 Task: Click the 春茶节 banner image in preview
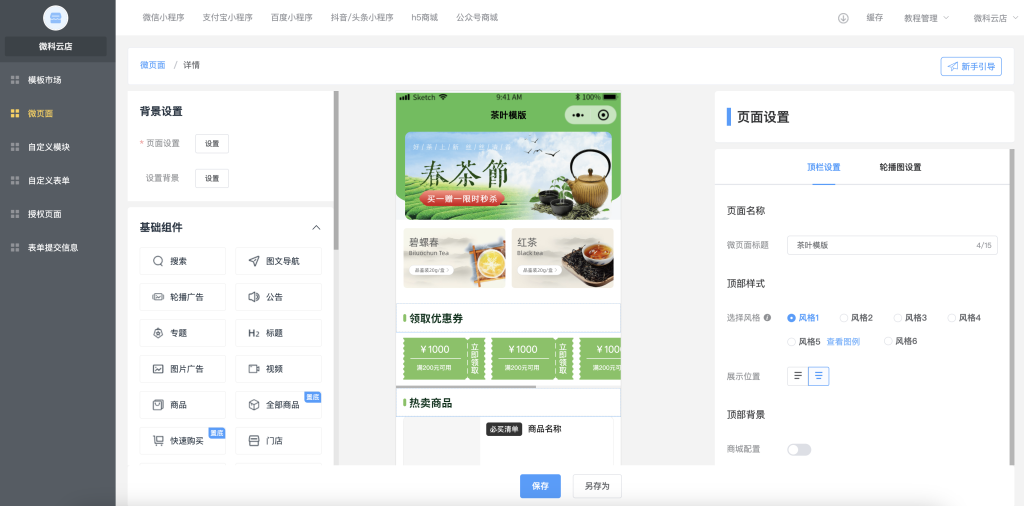(x=509, y=175)
